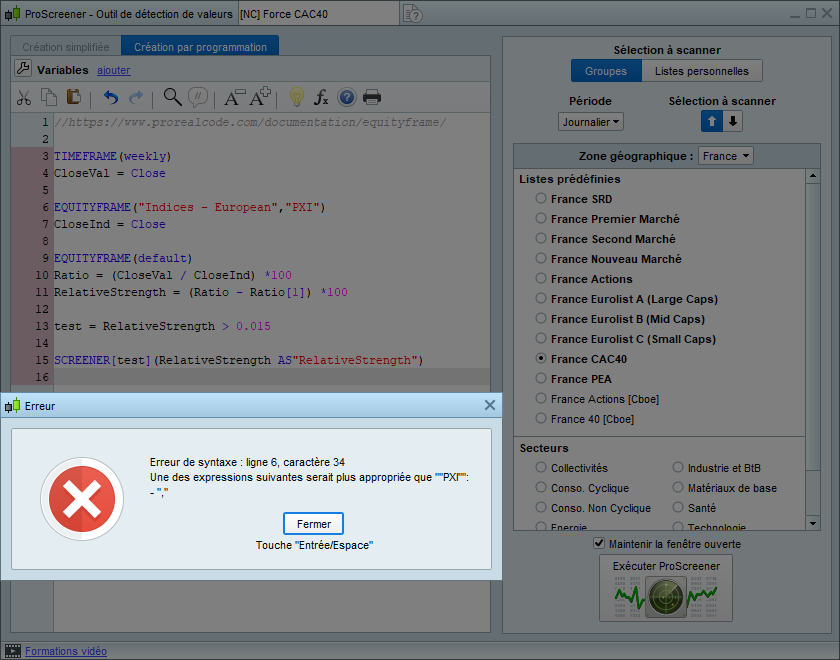Click the Copy icon in editor toolbar

(49, 97)
